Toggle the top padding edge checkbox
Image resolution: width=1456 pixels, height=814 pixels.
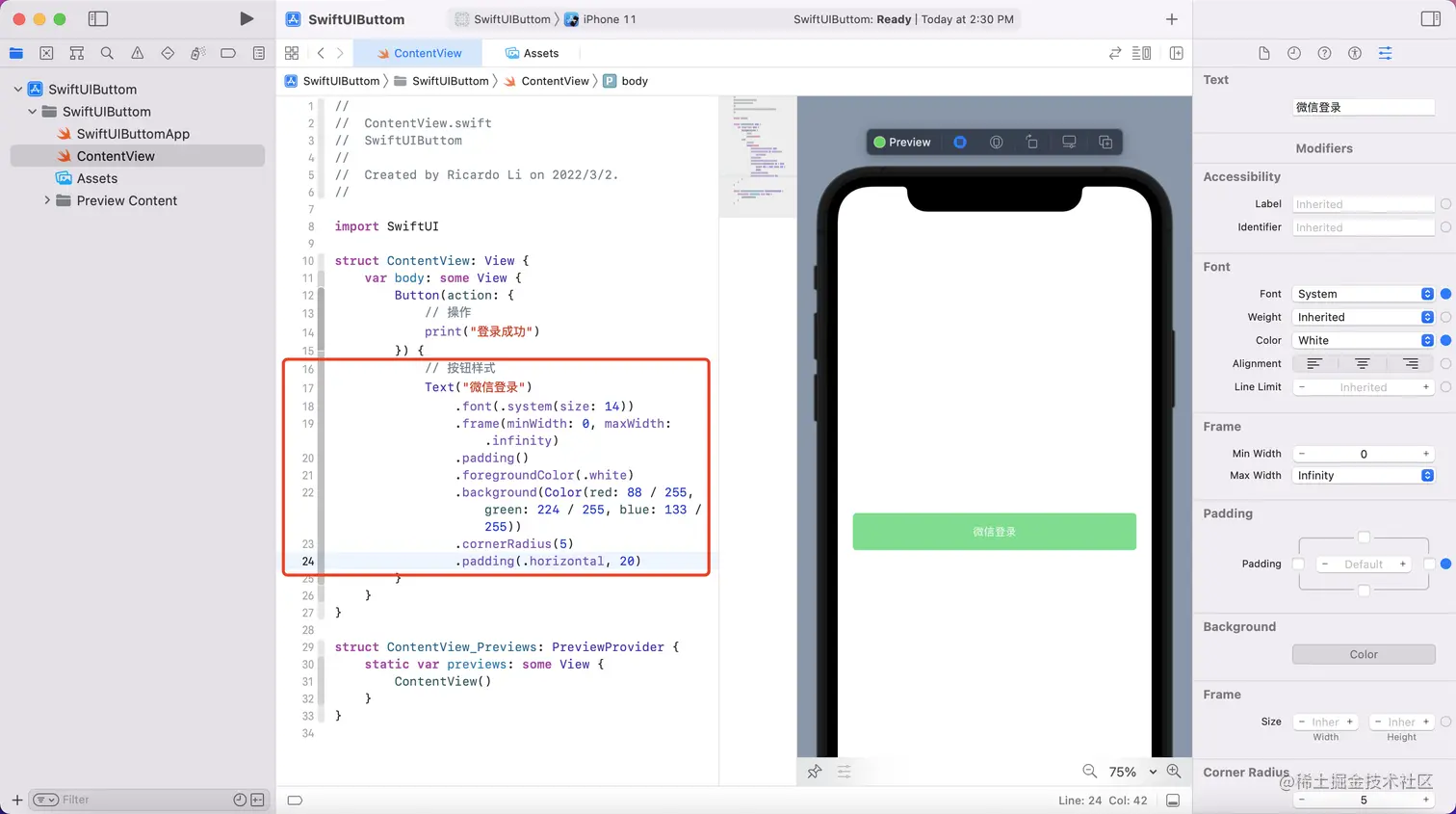1363,537
